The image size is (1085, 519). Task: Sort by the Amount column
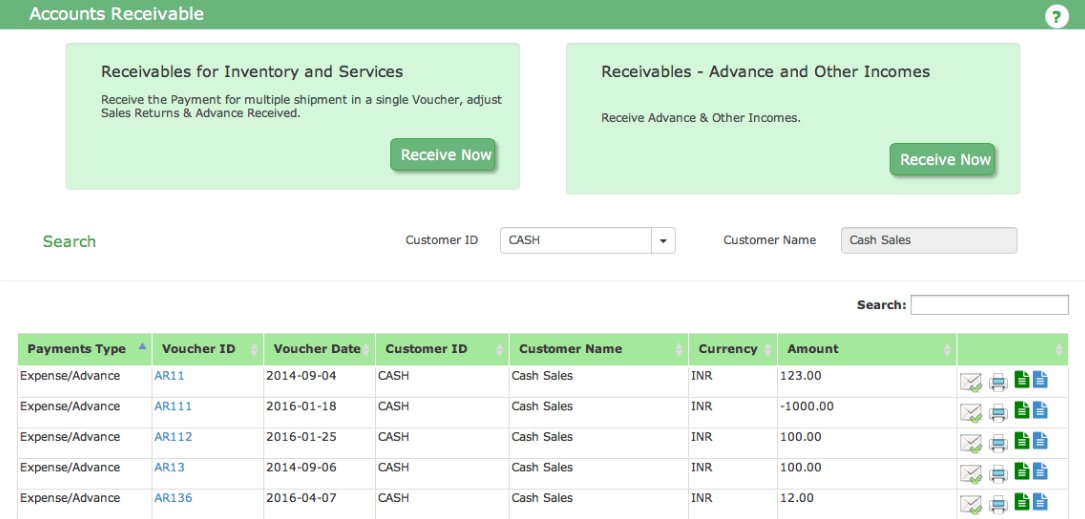(867, 349)
